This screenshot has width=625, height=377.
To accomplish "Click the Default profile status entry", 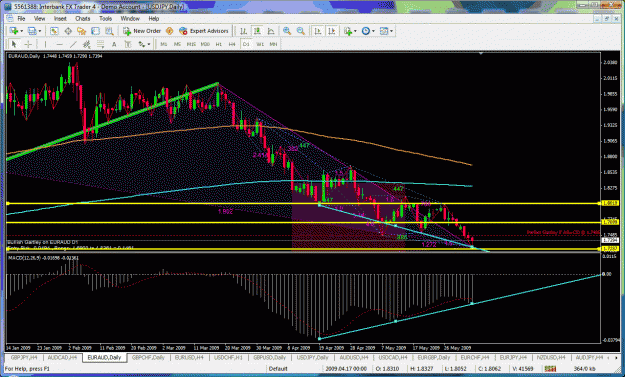I will [x=278, y=369].
